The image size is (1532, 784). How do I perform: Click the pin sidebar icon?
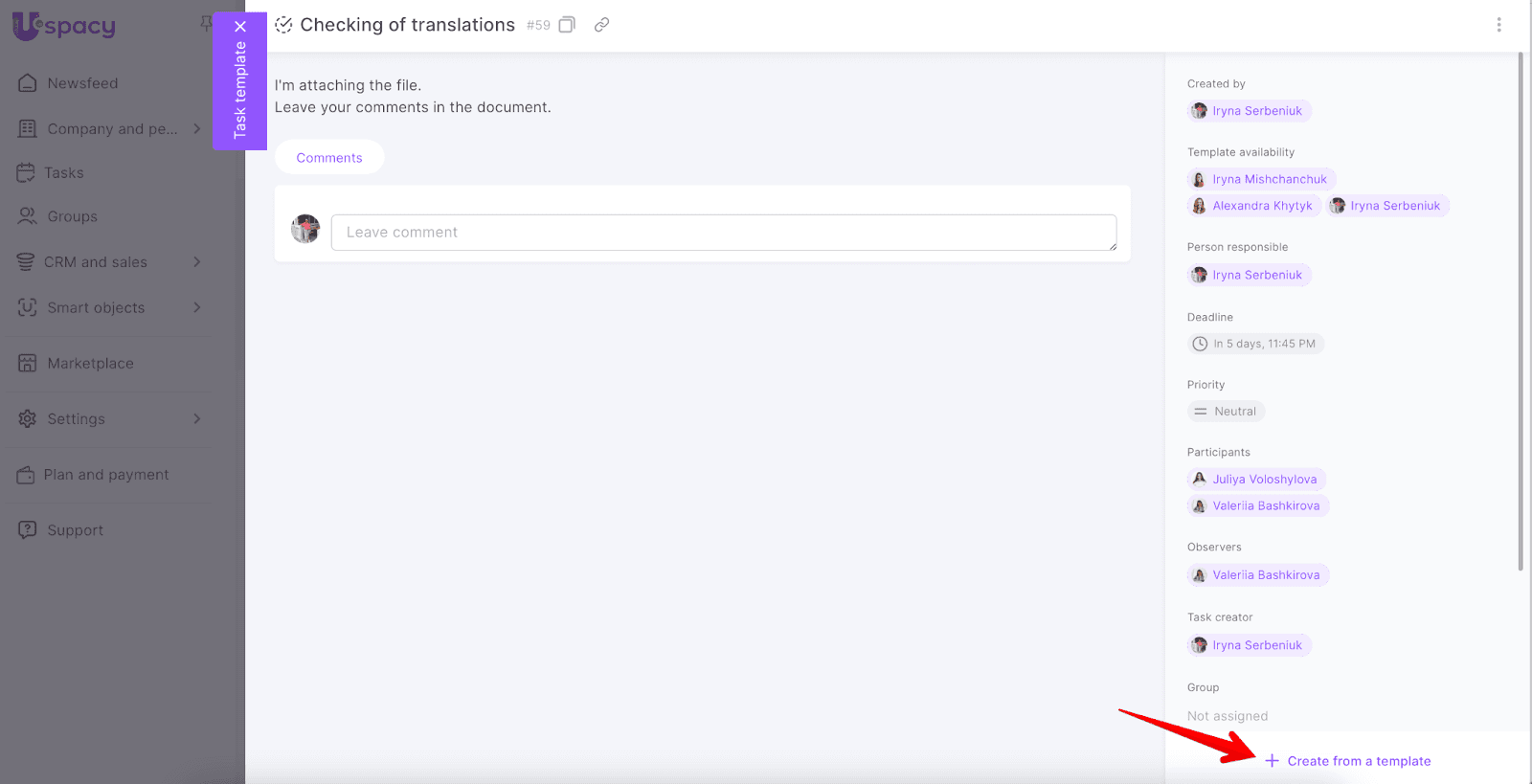point(205,23)
